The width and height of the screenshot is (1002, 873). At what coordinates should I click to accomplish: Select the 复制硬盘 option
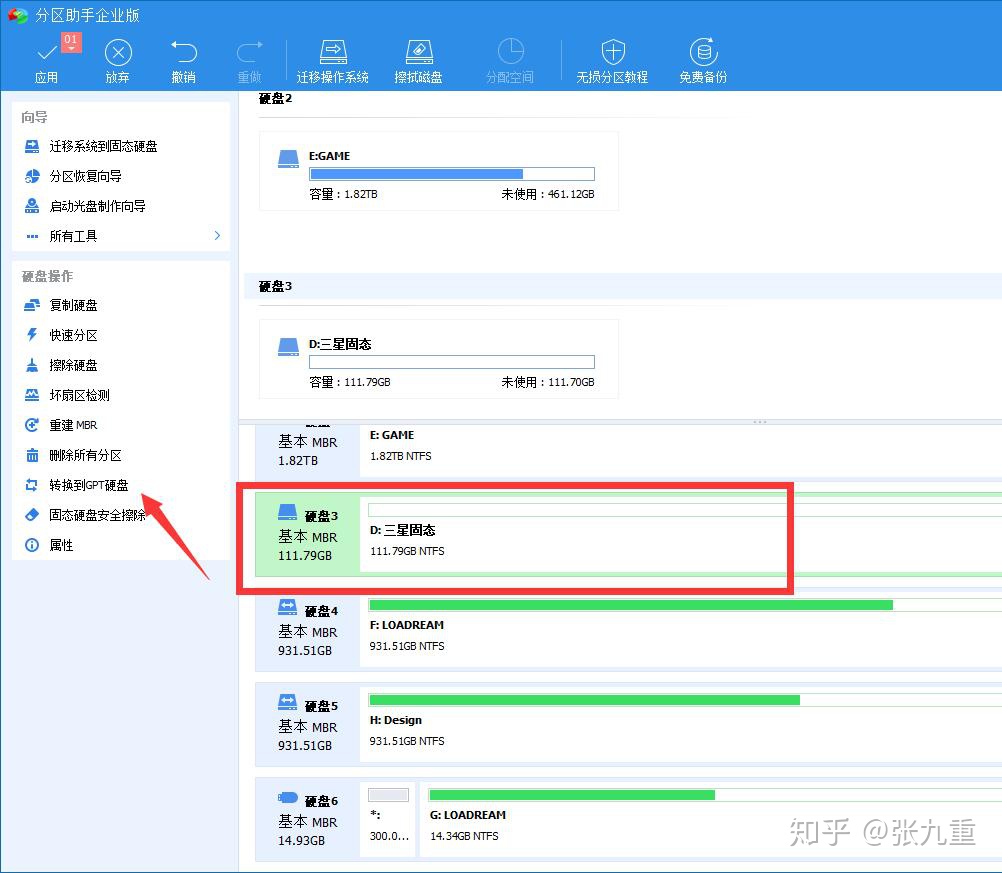pyautogui.click(x=70, y=305)
